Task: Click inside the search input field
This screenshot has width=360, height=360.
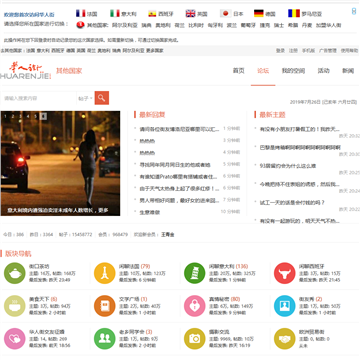Action: [38, 98]
